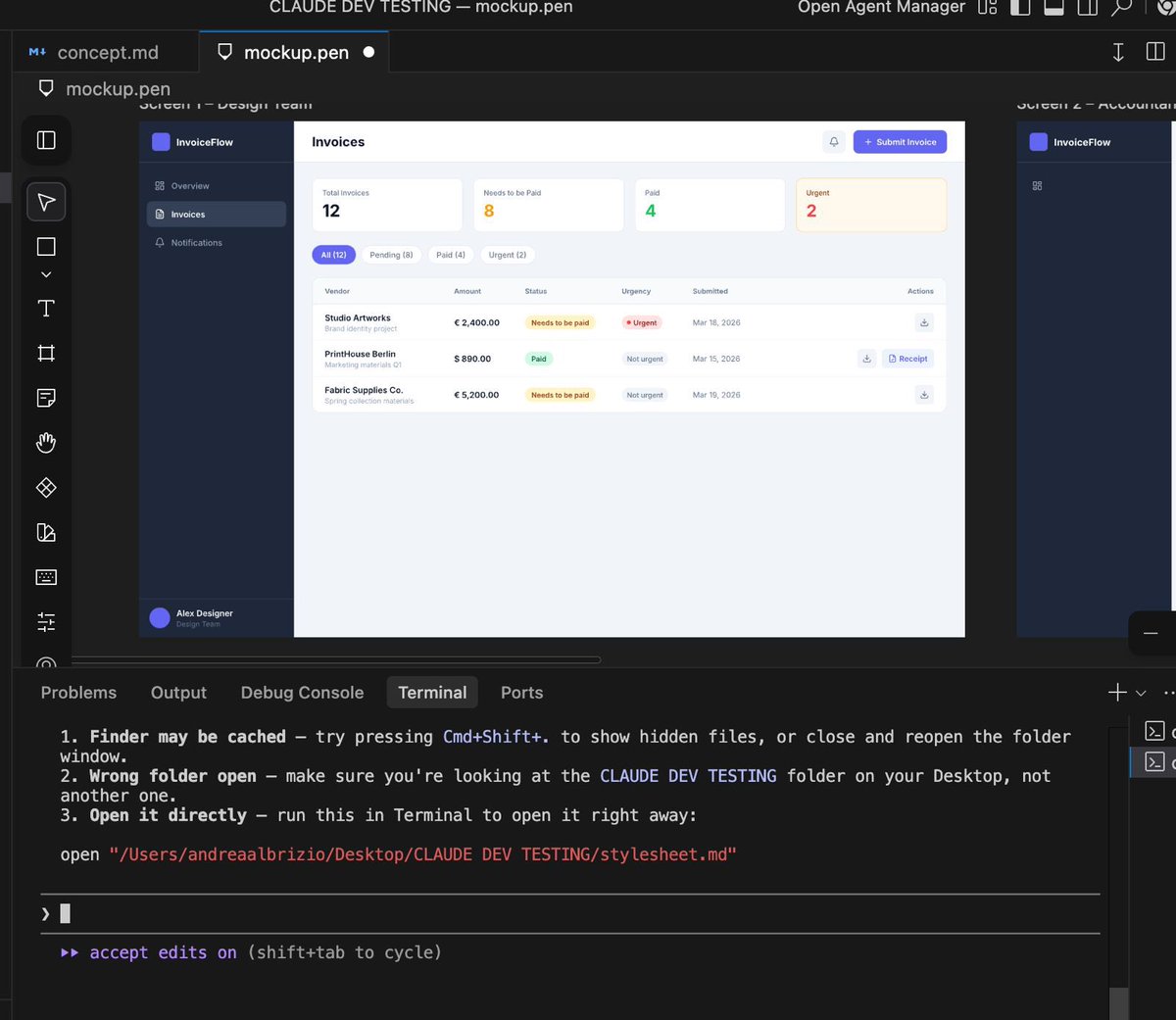1176x1020 pixels.
Task: Select the All (12) filter pill
Action: (333, 255)
